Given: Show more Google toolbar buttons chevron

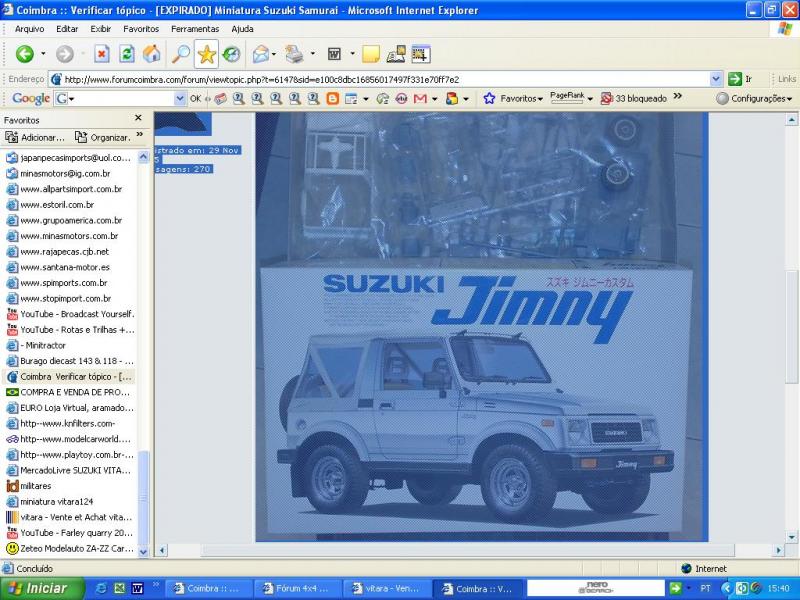Looking at the screenshot, I should [x=678, y=96].
